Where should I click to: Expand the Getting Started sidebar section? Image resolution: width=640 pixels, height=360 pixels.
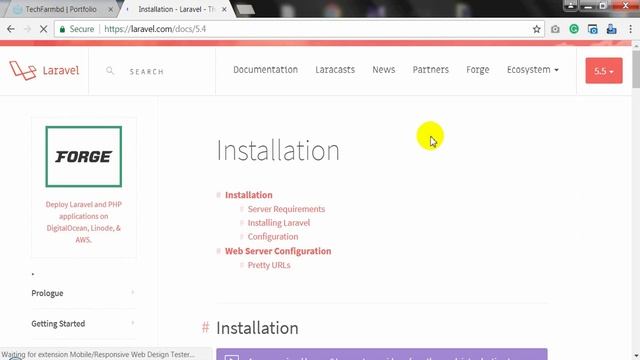83,324
